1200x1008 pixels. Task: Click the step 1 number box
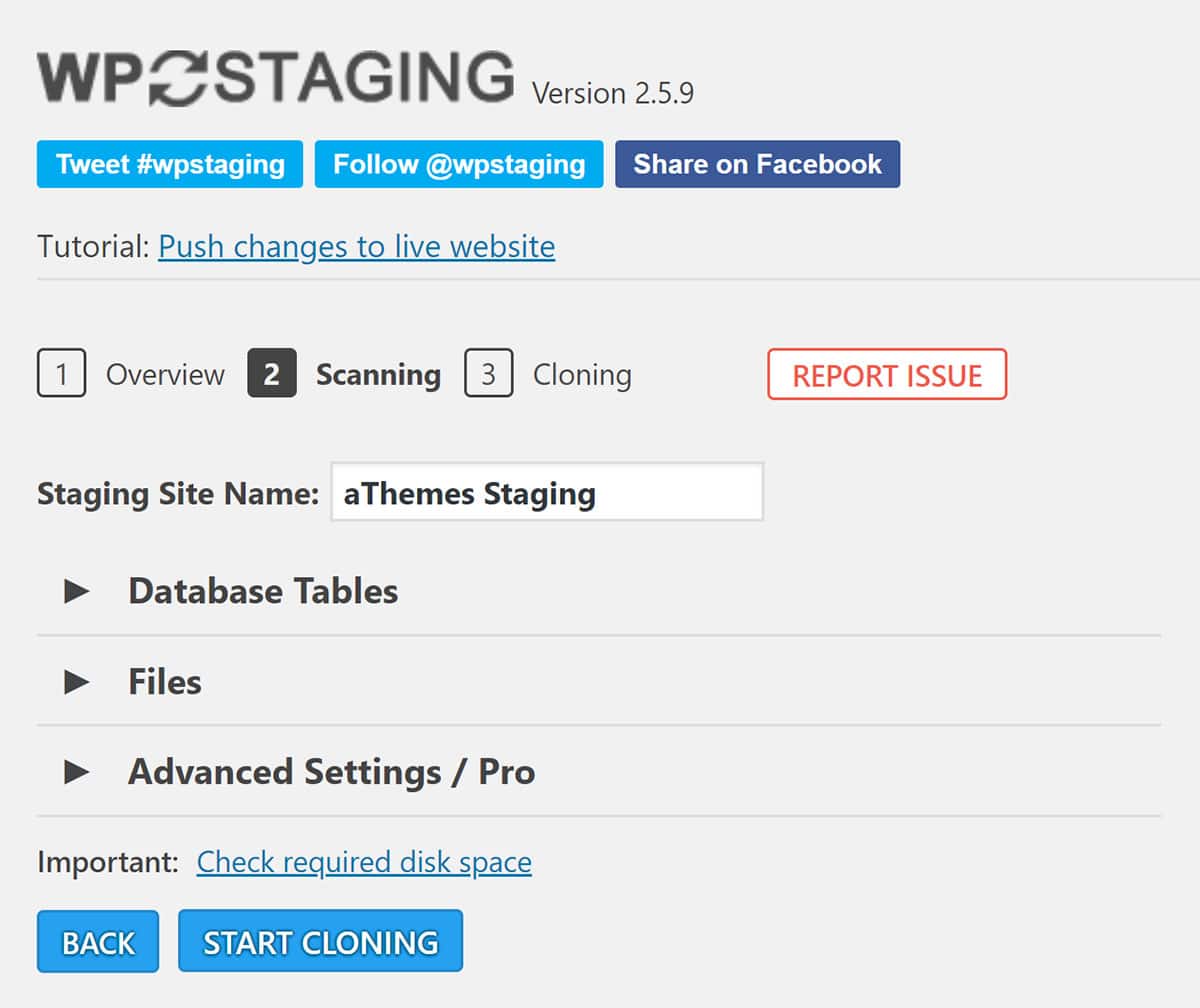[61, 374]
